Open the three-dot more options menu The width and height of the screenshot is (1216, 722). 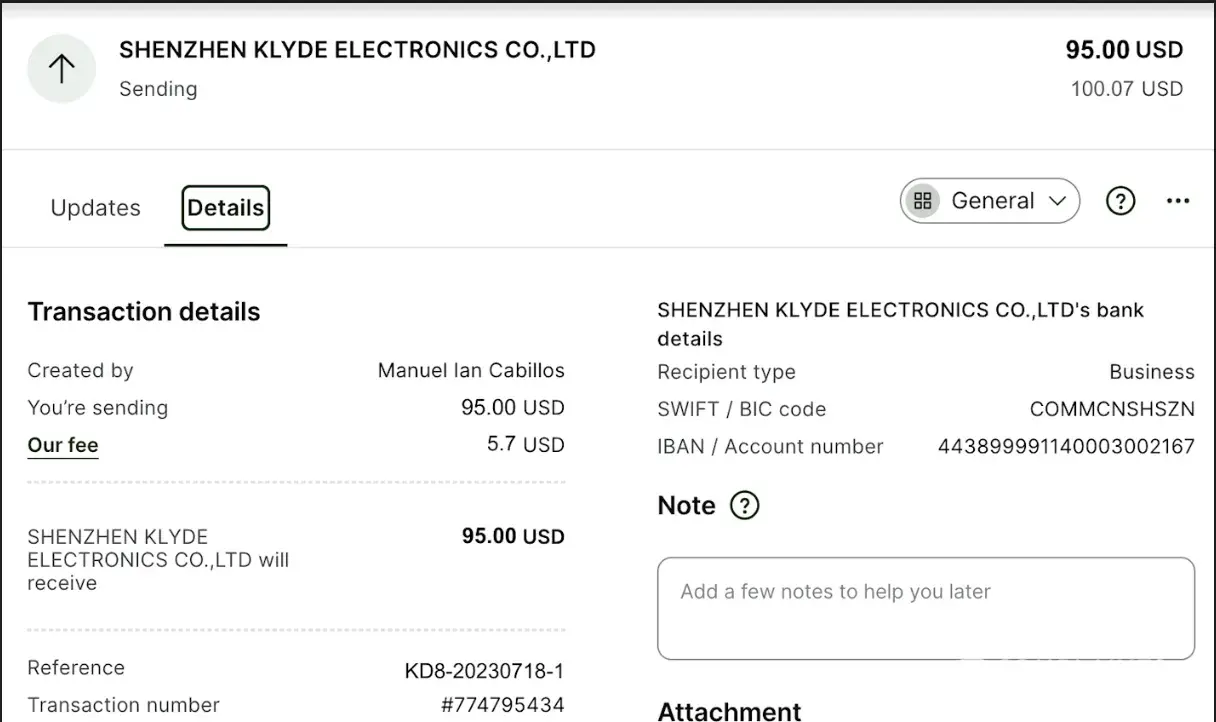coord(1178,201)
